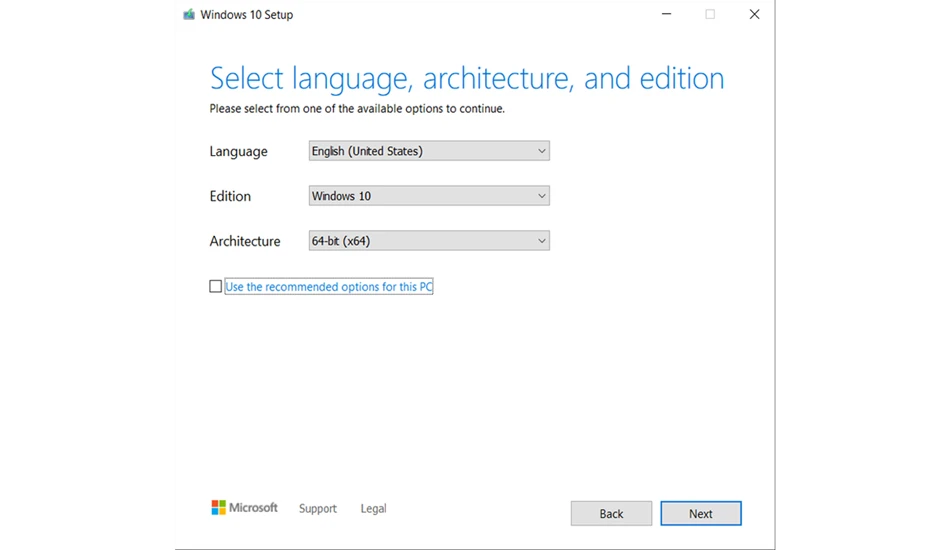Screen dimensions: 950x550
Task: Go Back to the previous setup page
Action: coord(611,514)
